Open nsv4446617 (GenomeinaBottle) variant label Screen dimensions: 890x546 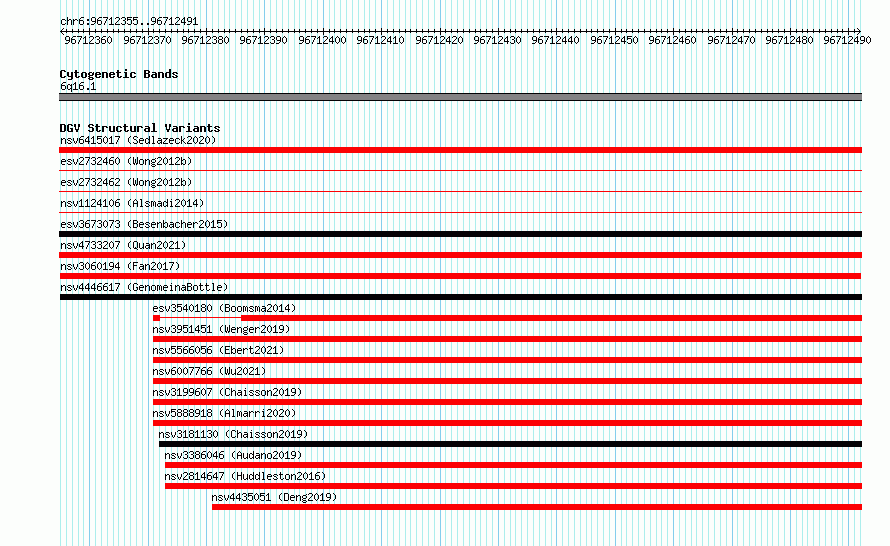coord(144,287)
